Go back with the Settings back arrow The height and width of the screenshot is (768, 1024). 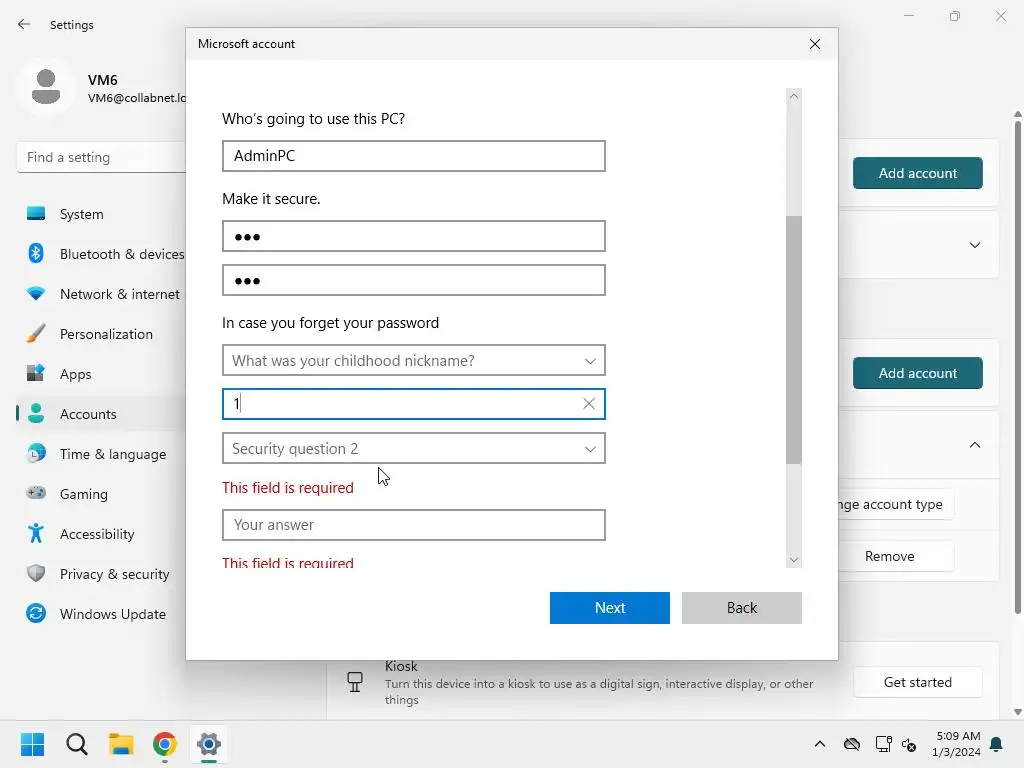tap(24, 24)
